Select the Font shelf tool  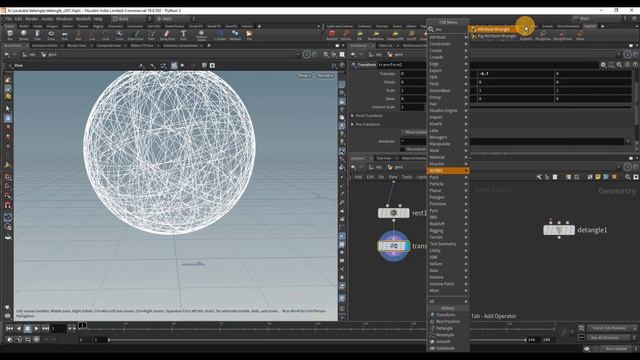coord(183,35)
